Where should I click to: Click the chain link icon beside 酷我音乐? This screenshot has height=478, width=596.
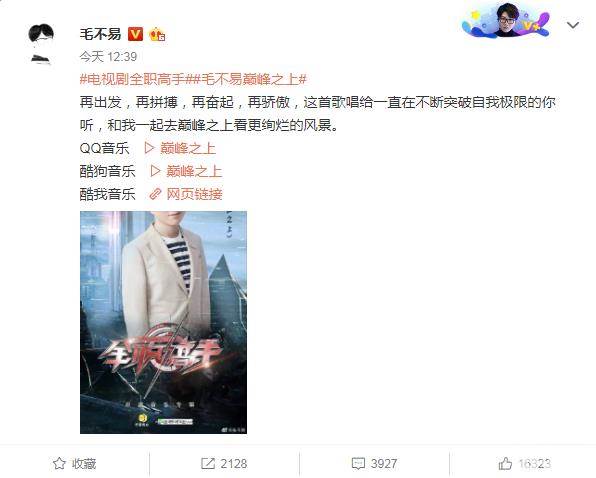coord(155,194)
